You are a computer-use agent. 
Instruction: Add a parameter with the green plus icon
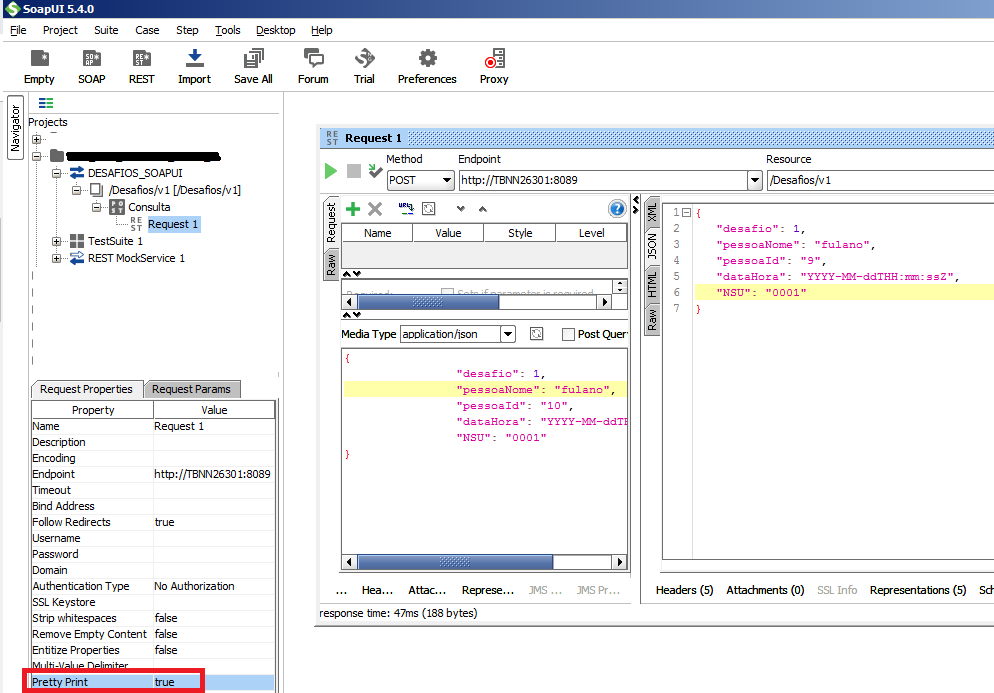(x=353, y=209)
